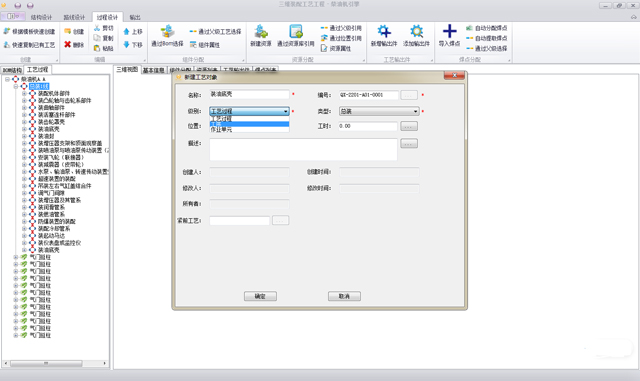
Task: Open 资源属性 from the ribbon
Action: pyautogui.click(x=336, y=48)
